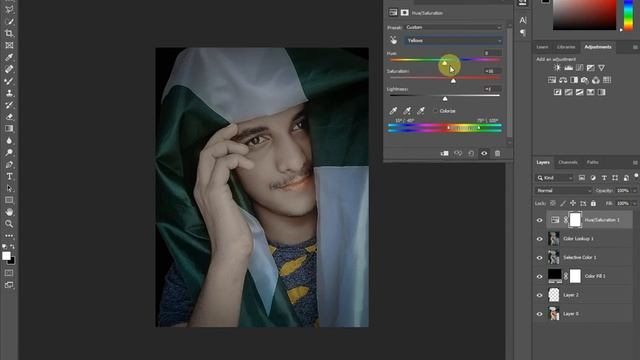
Task: Switch to the Learn tab
Action: 542,47
